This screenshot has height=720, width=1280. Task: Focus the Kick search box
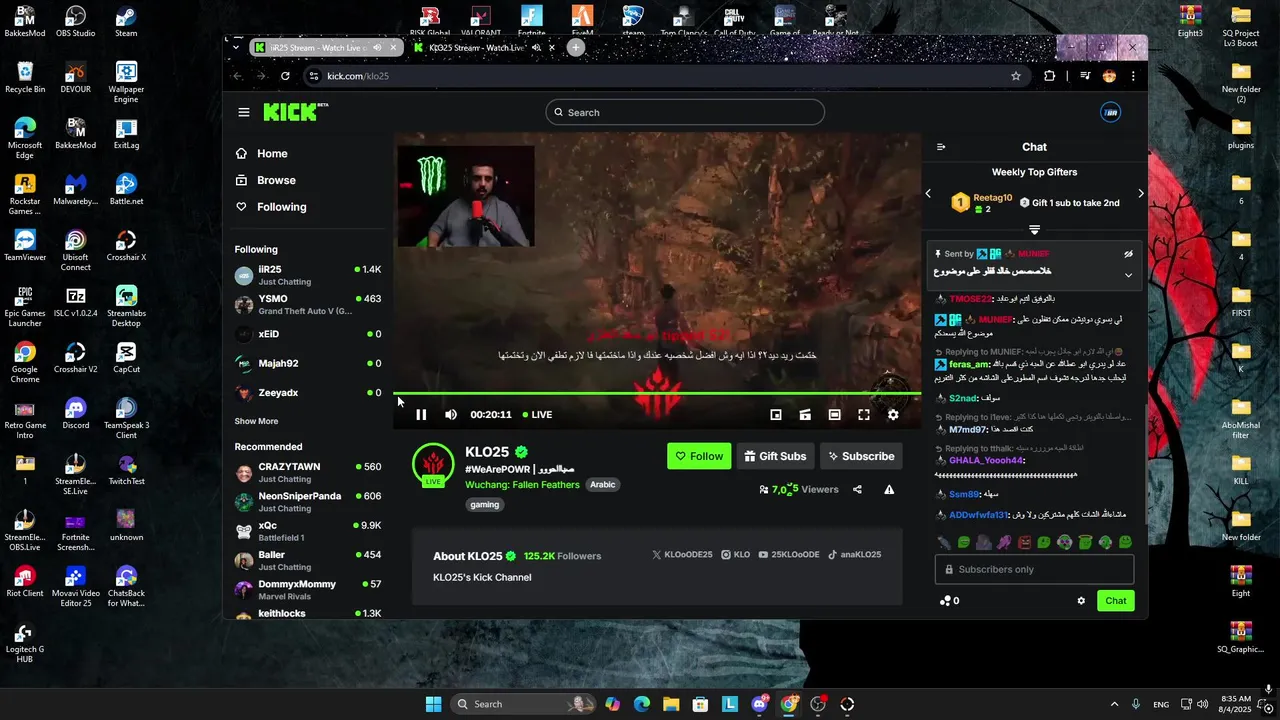[x=685, y=112]
